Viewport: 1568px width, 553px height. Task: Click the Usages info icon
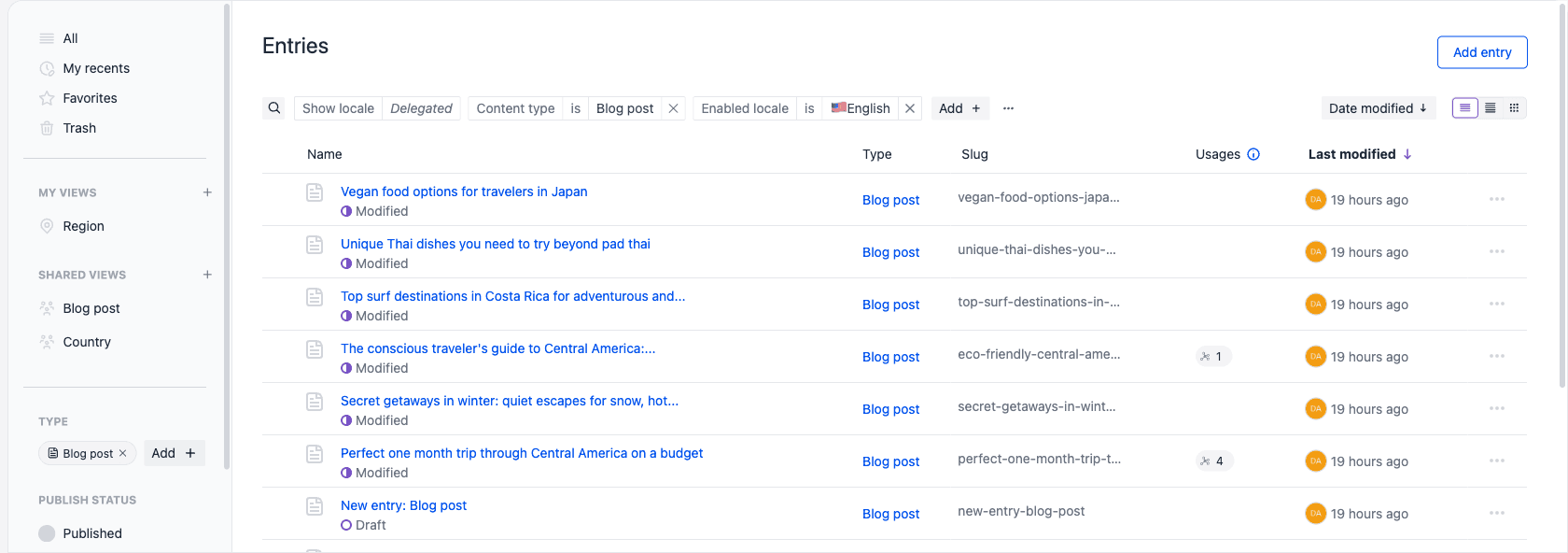(1253, 154)
